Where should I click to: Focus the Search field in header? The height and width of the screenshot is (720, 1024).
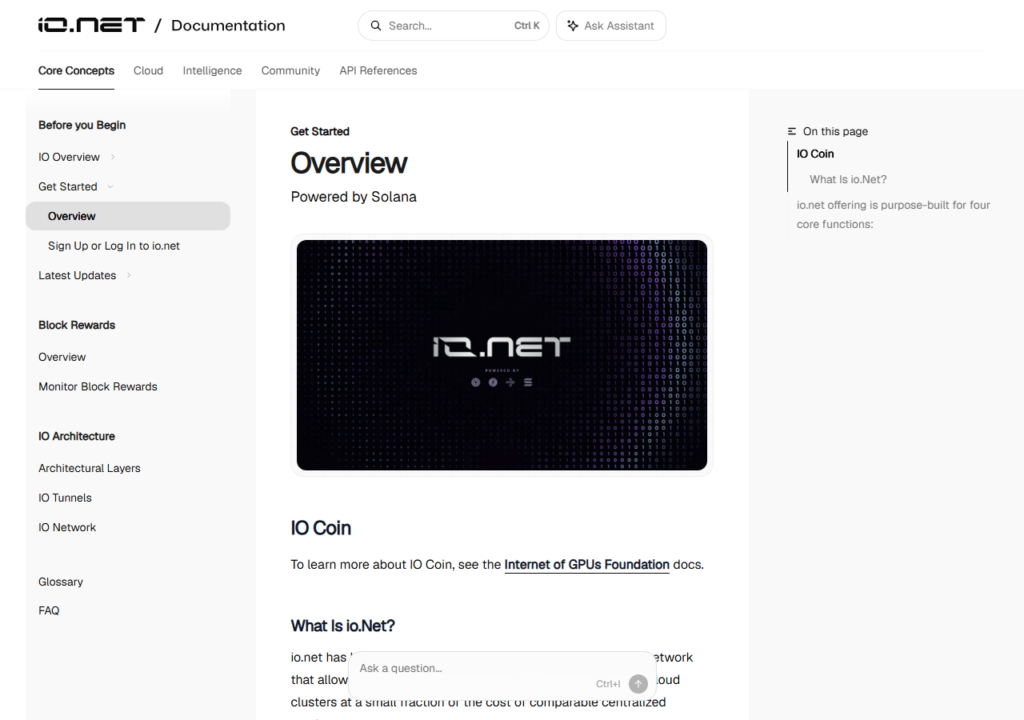click(x=453, y=25)
